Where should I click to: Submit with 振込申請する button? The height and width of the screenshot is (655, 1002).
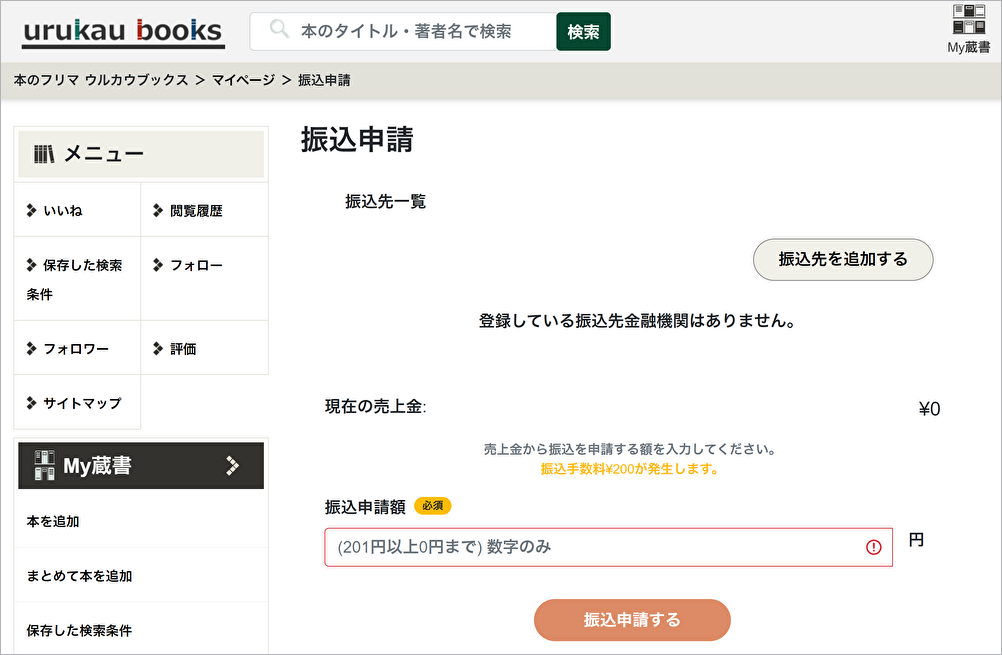tap(632, 620)
